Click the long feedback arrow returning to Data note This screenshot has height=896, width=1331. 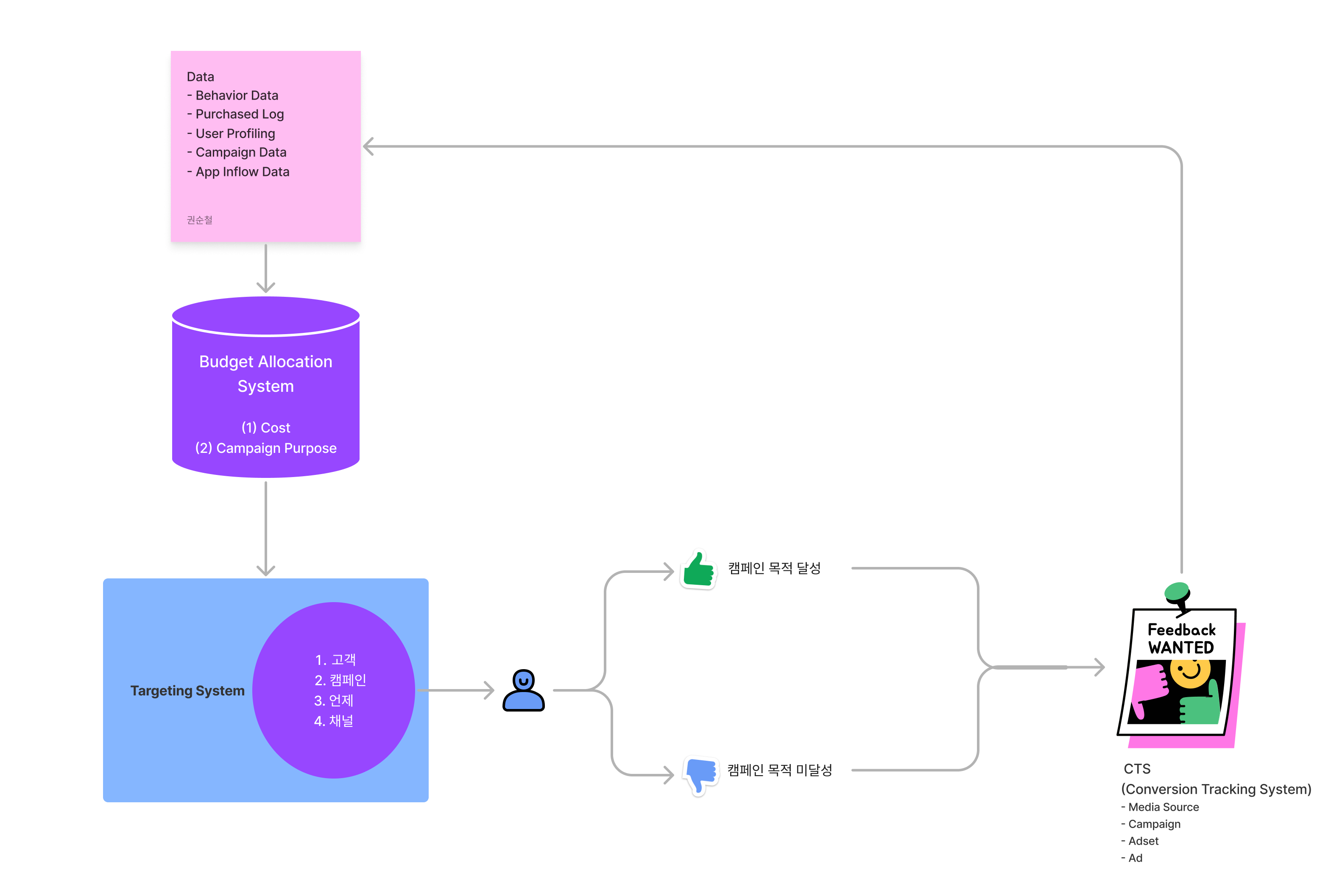800,146
